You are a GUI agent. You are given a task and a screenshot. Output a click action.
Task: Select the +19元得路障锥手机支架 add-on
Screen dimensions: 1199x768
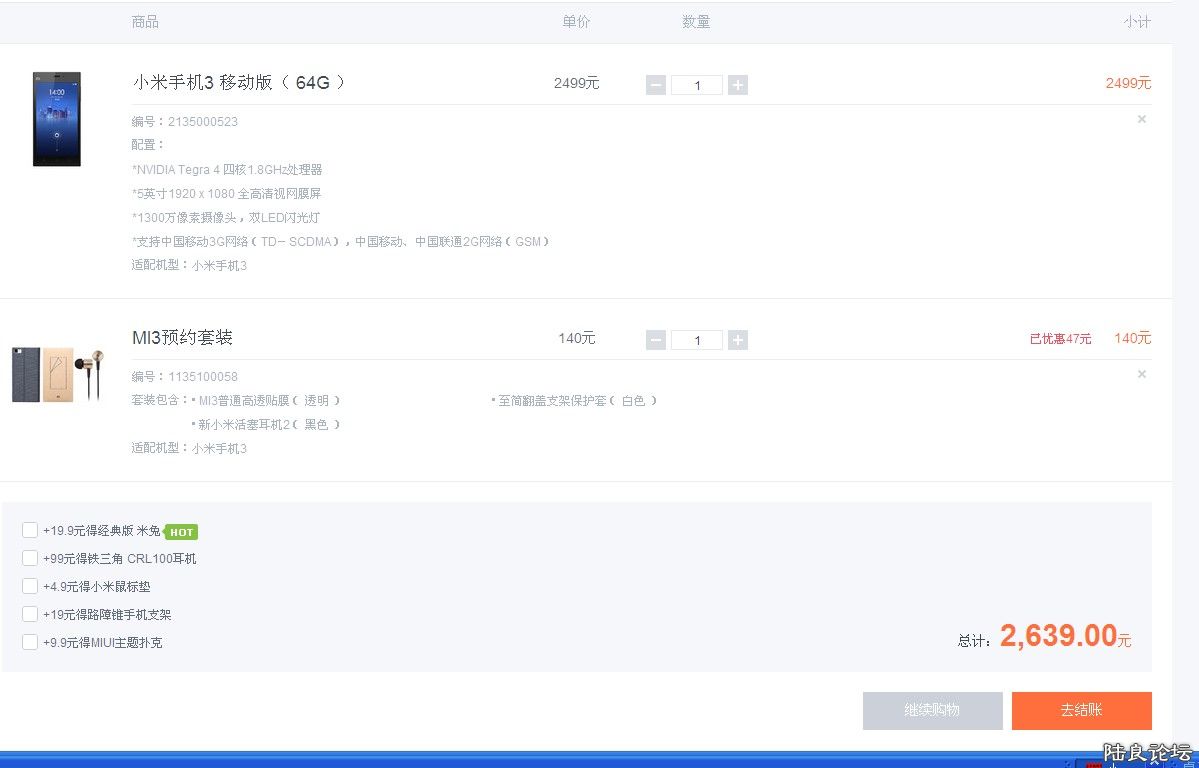30,614
